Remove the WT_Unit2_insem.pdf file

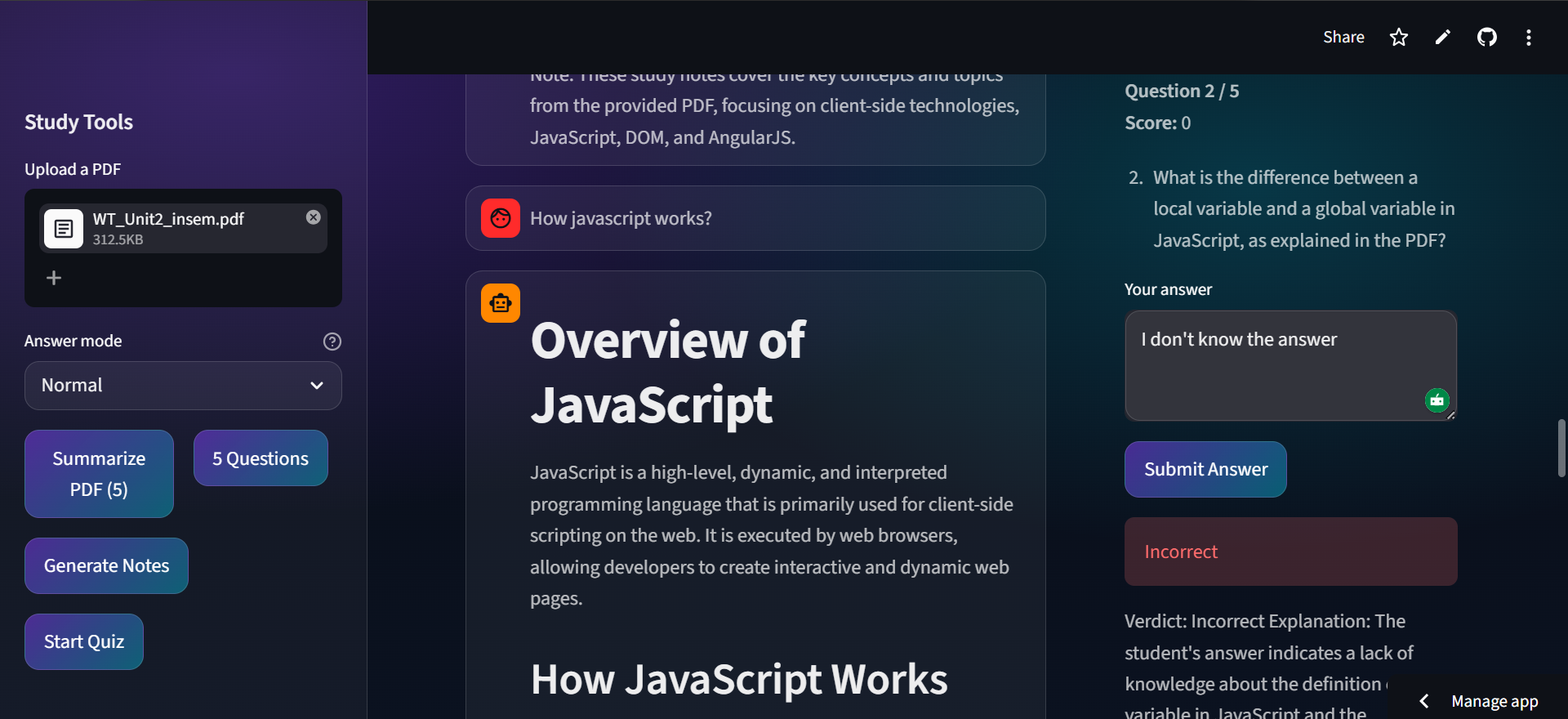pyautogui.click(x=314, y=217)
